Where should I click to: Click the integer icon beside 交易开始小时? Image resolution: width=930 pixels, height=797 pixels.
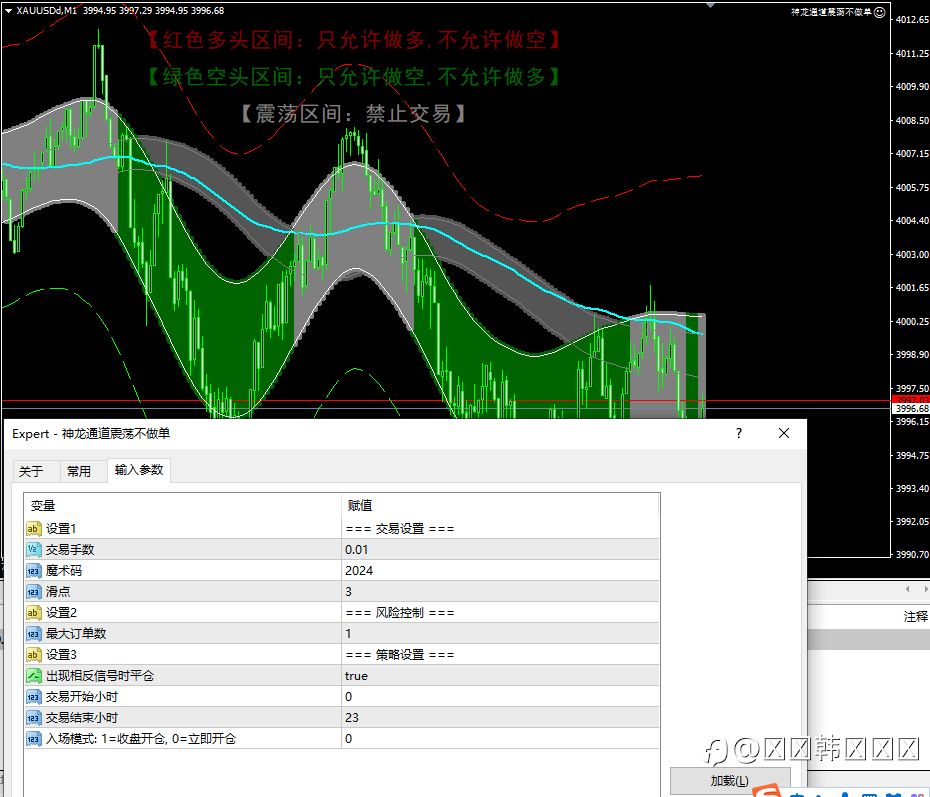tap(34, 697)
